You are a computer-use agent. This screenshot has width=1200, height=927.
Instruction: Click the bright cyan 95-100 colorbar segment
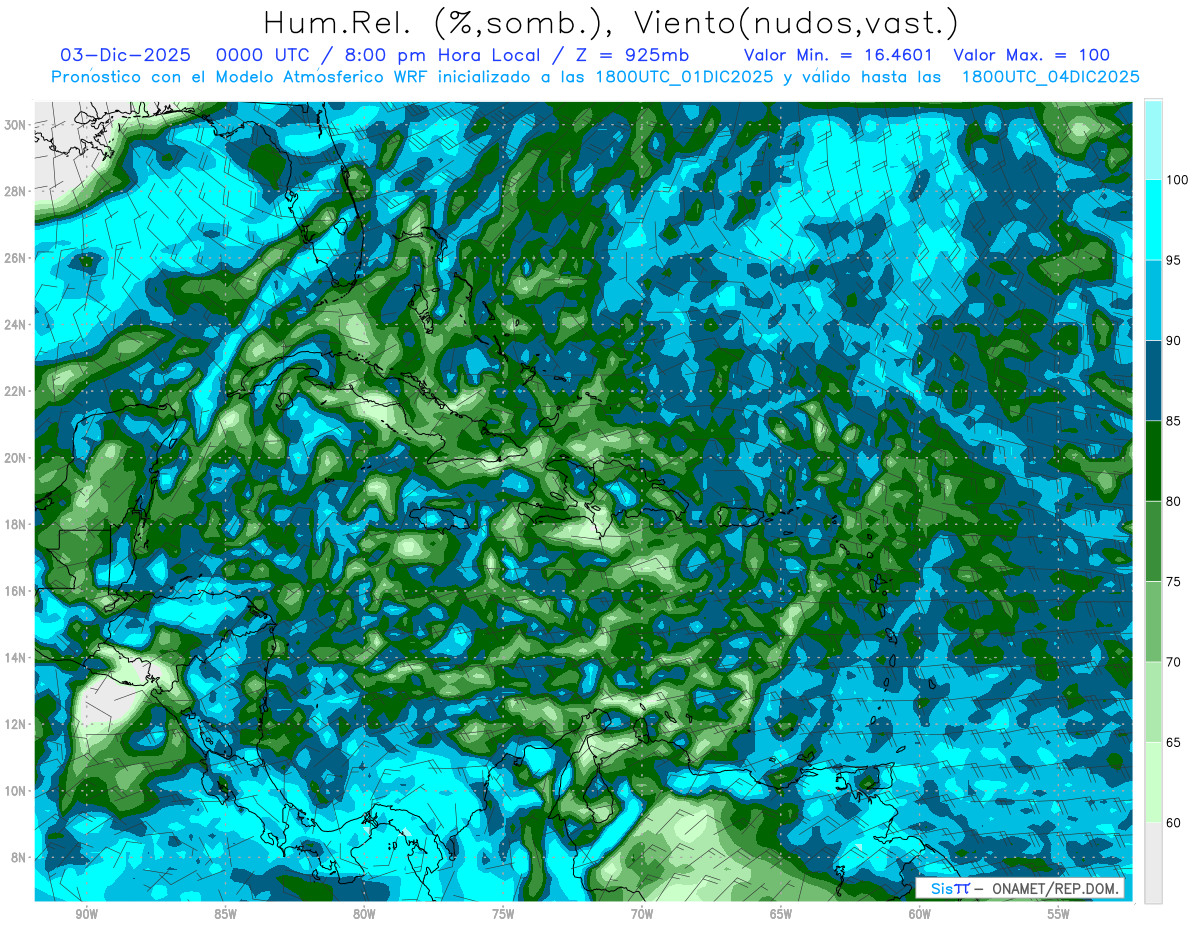tap(1153, 220)
